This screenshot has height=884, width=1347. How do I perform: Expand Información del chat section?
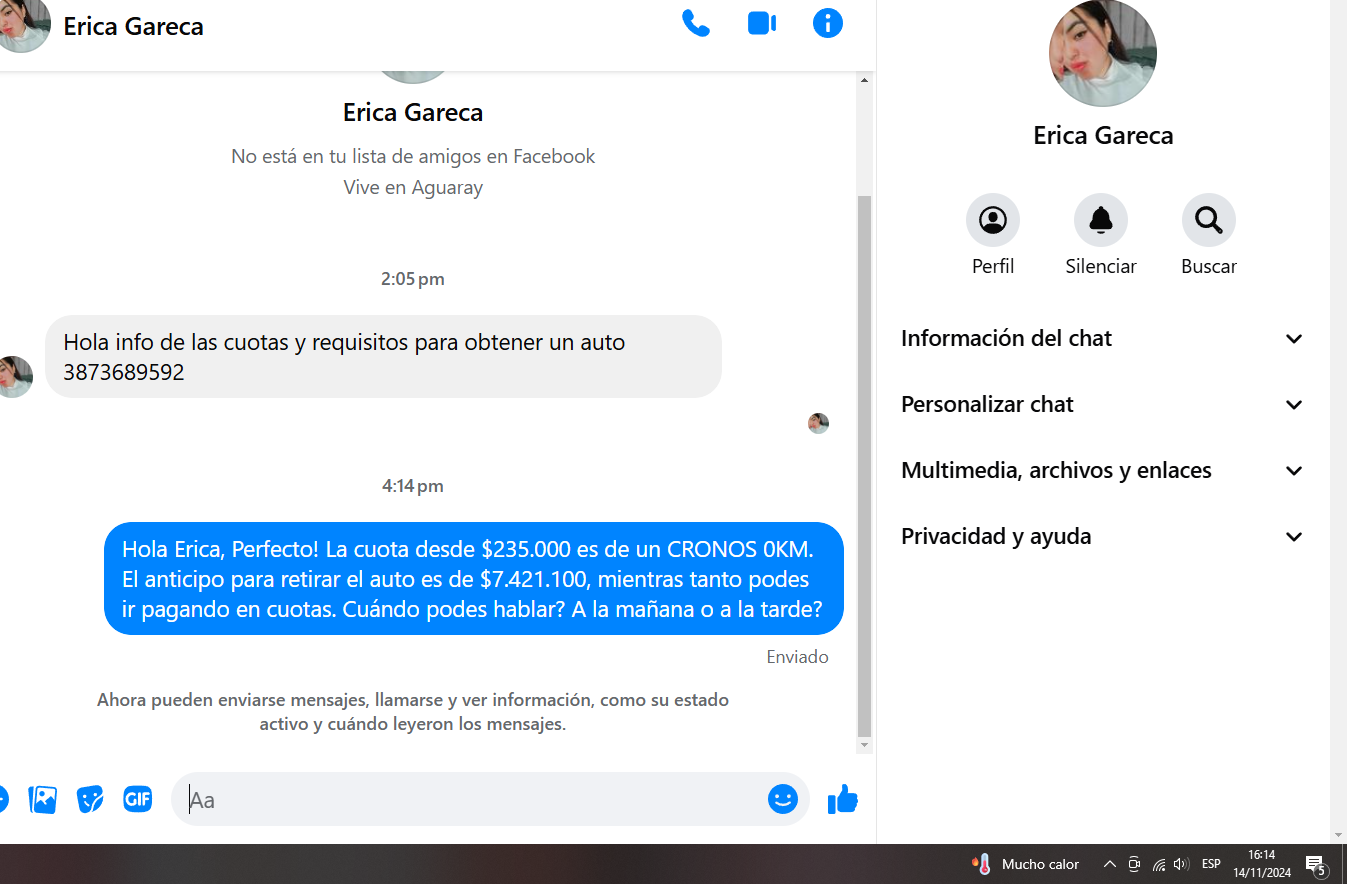[1103, 338]
